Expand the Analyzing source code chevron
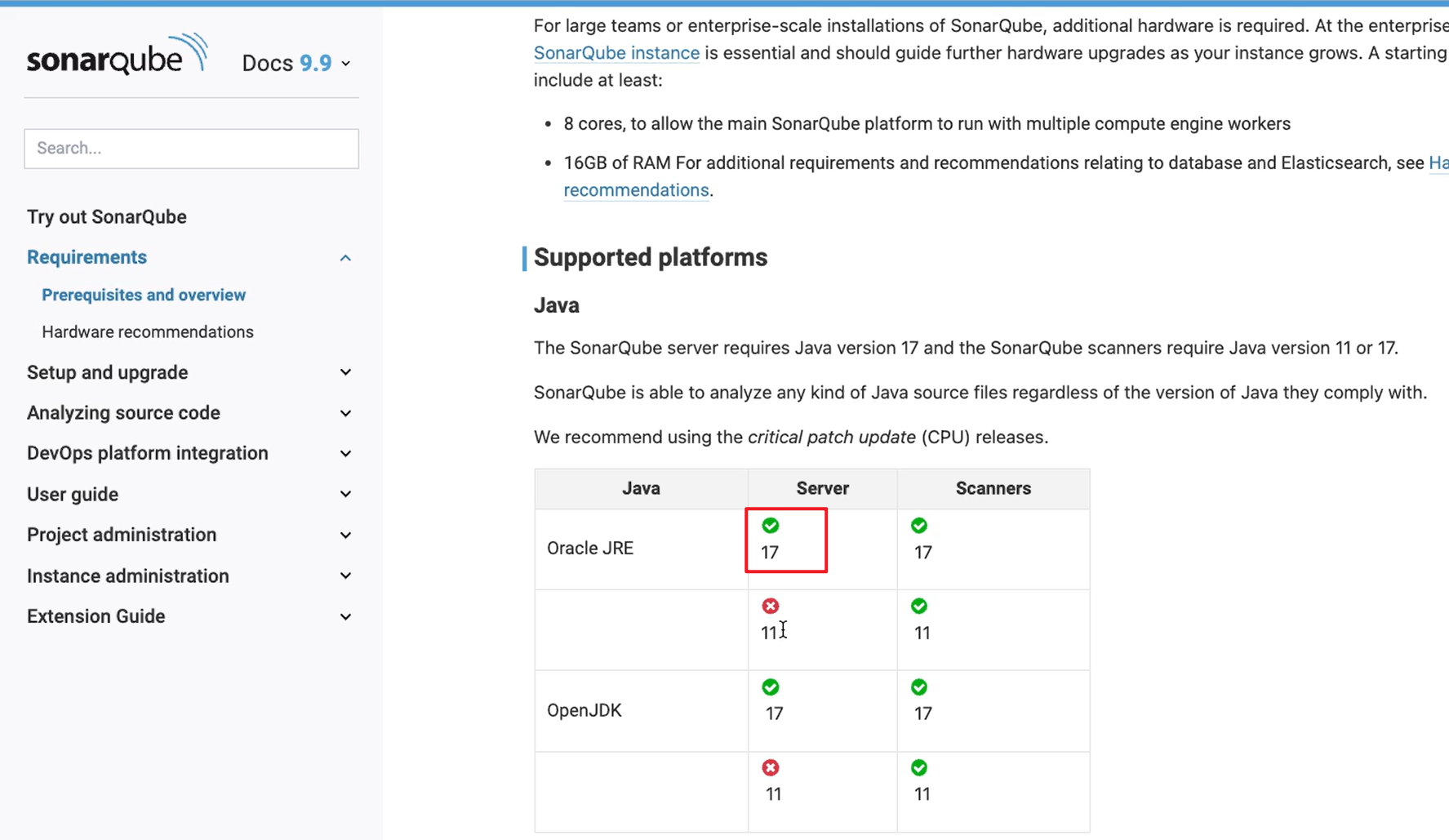This screenshot has width=1449, height=840. [345, 413]
